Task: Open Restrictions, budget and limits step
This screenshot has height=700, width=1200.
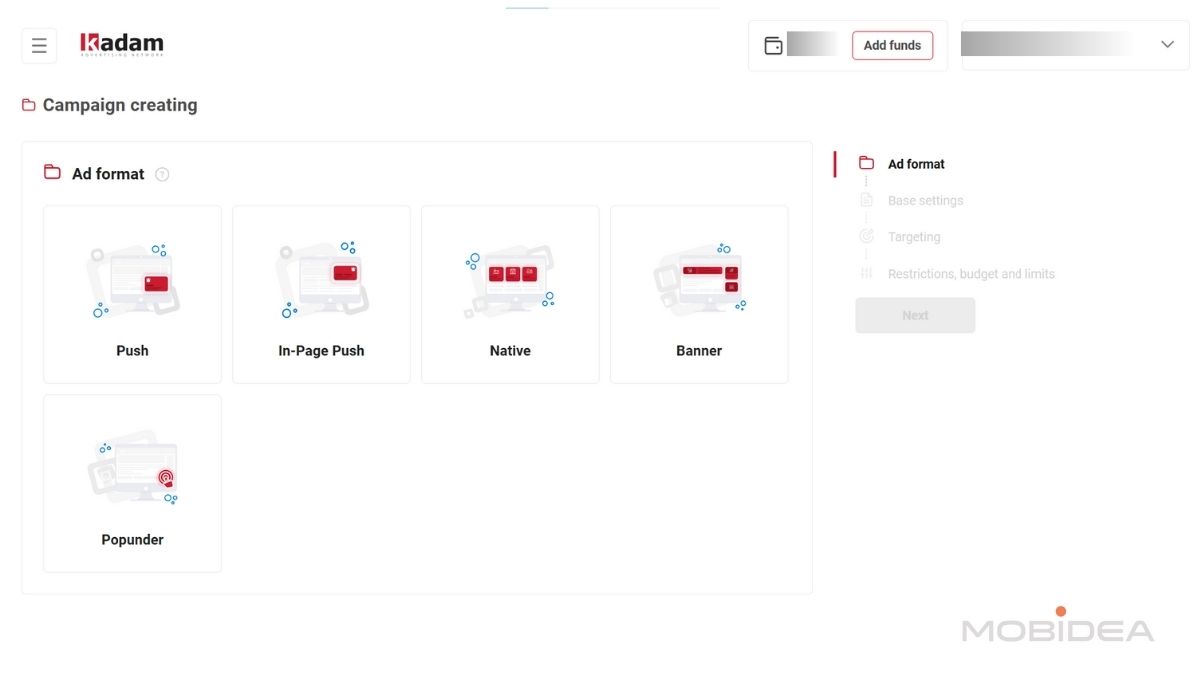Action: coord(971,274)
